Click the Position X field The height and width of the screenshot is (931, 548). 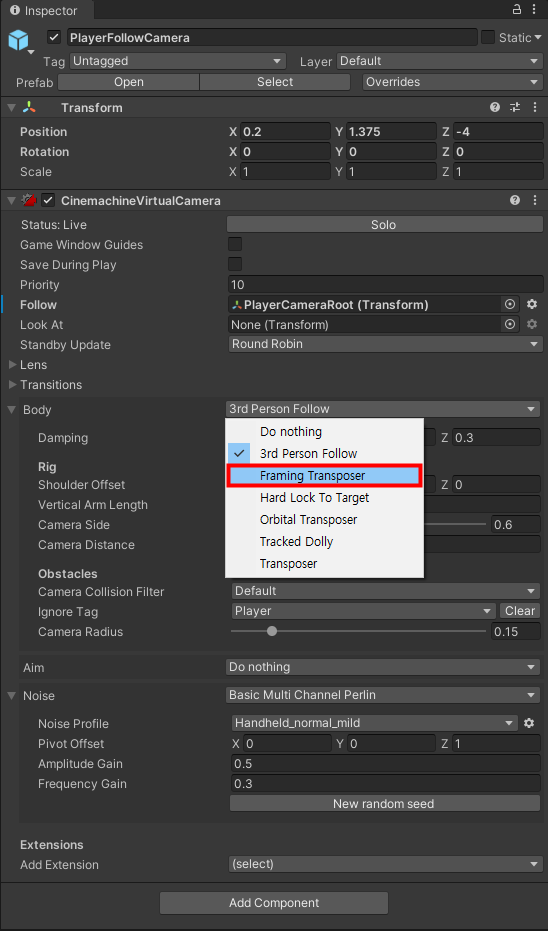(285, 131)
